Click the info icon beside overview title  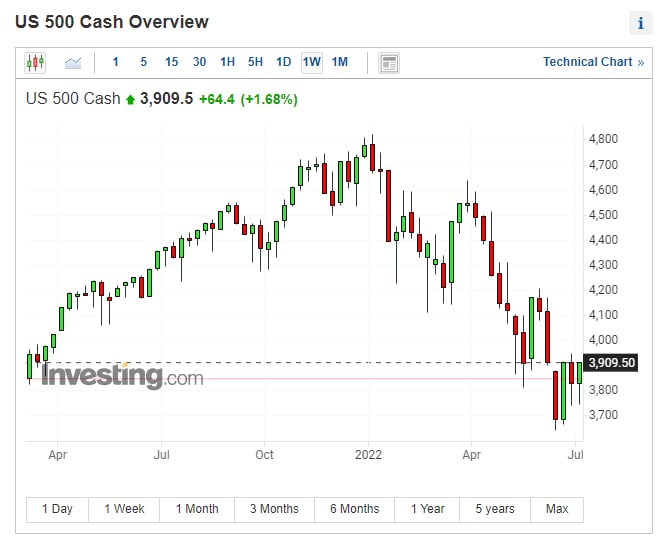coord(641,23)
